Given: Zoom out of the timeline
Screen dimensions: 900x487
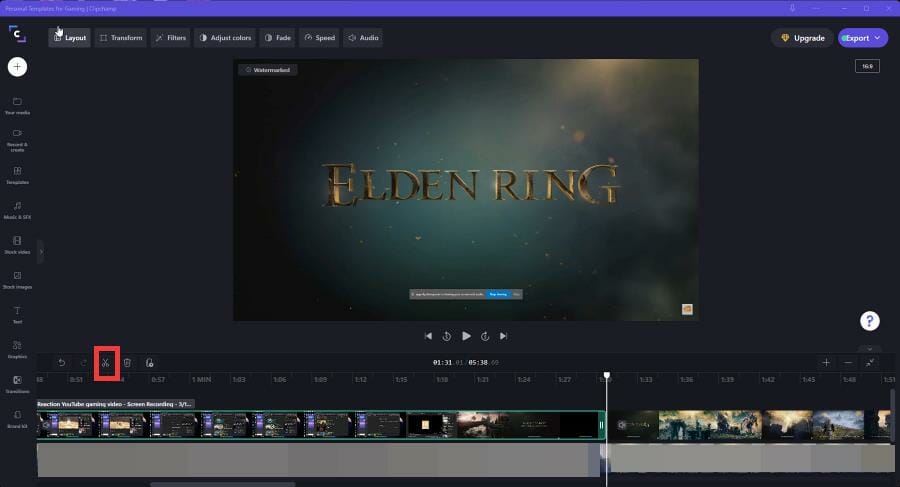Looking at the screenshot, I should pos(848,362).
